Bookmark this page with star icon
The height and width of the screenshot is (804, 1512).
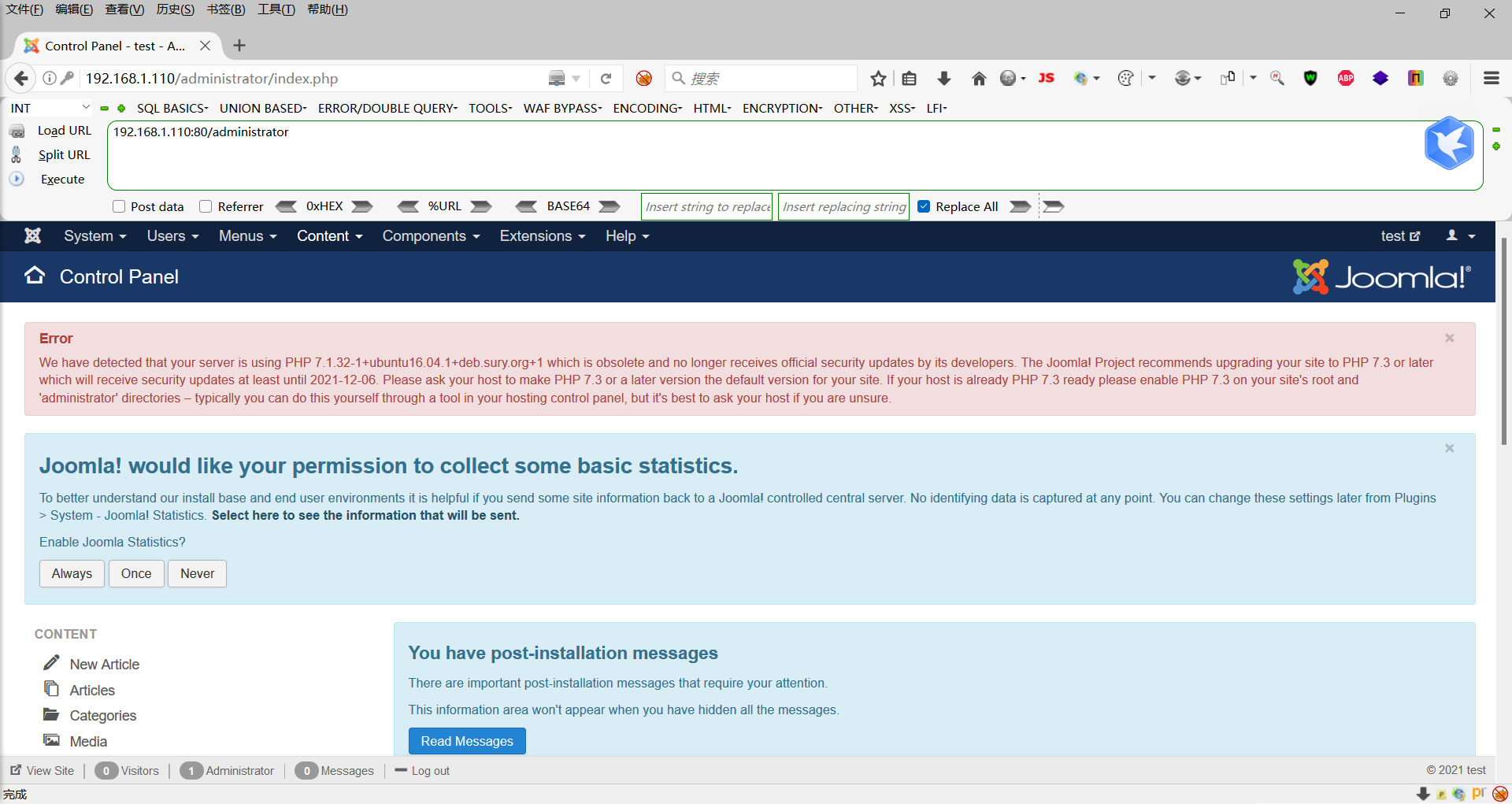(878, 78)
